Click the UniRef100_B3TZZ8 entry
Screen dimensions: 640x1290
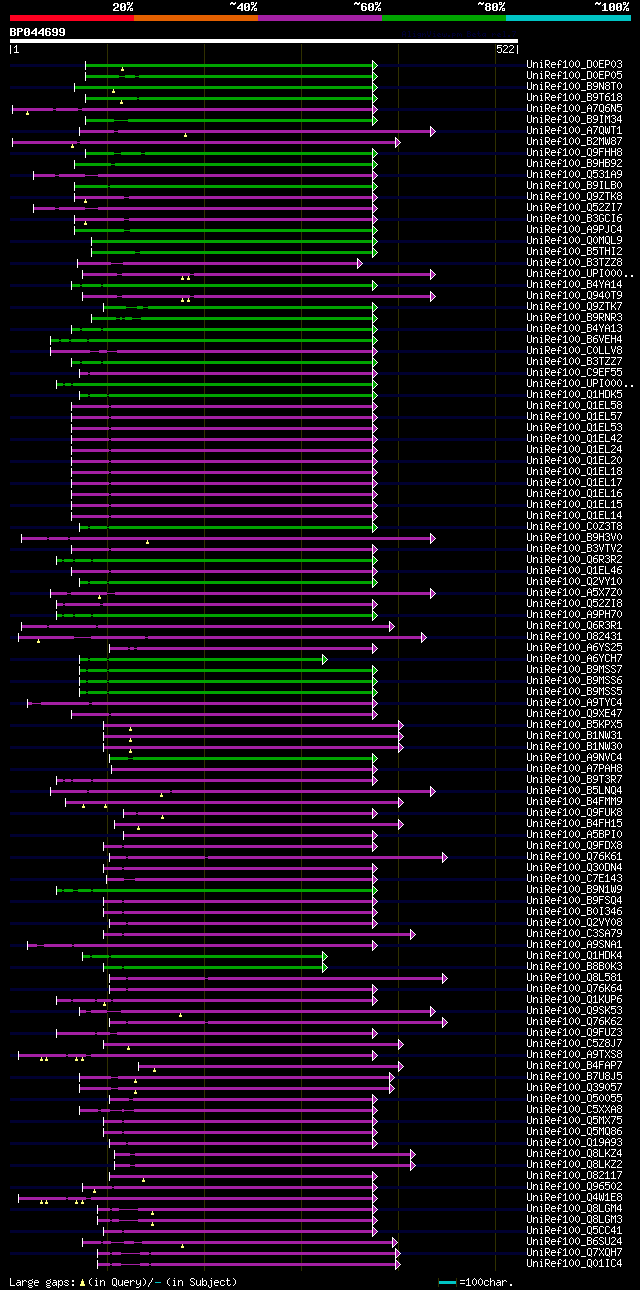(574, 263)
